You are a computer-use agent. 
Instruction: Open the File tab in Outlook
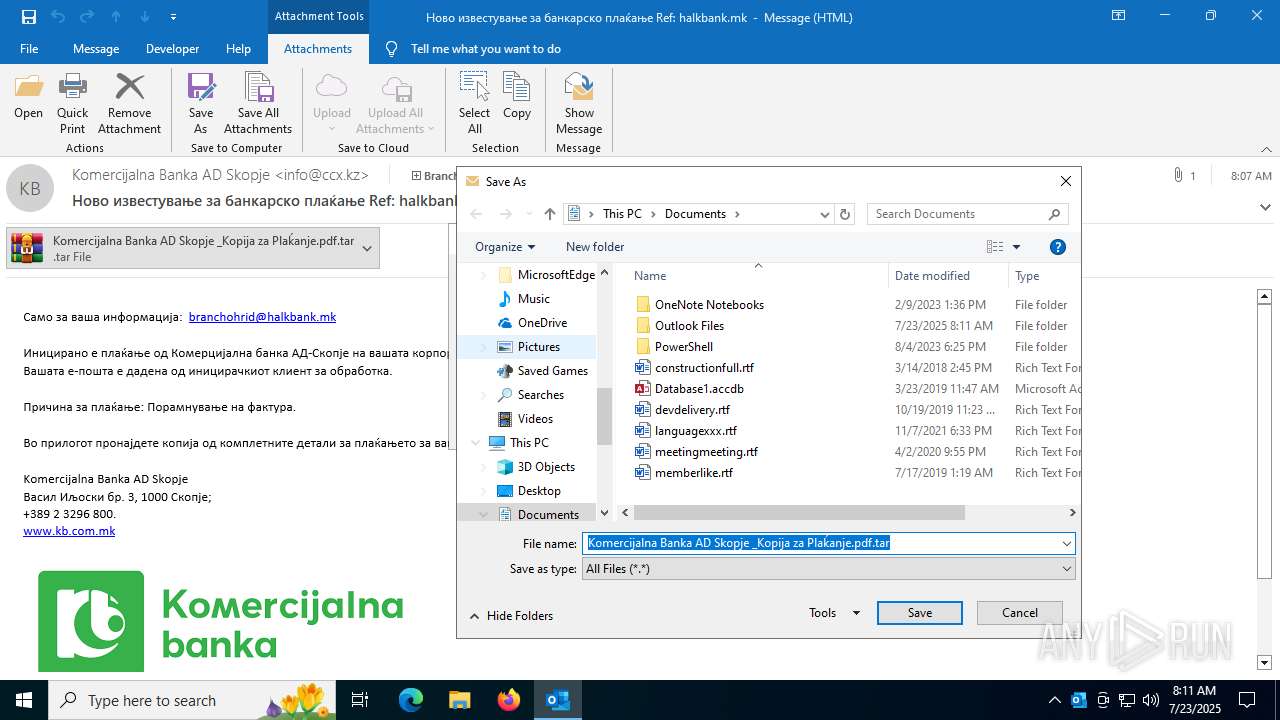point(29,49)
